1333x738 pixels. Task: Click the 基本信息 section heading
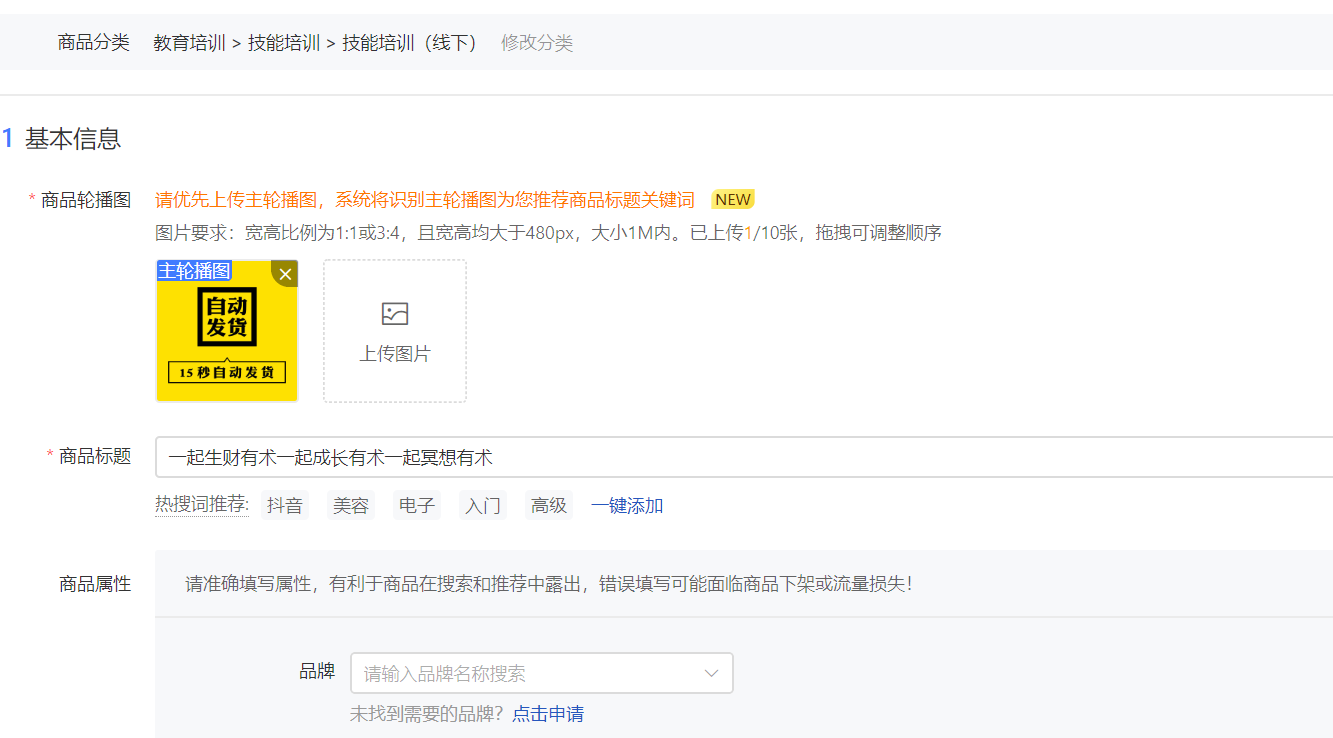pyautogui.click(x=73, y=139)
